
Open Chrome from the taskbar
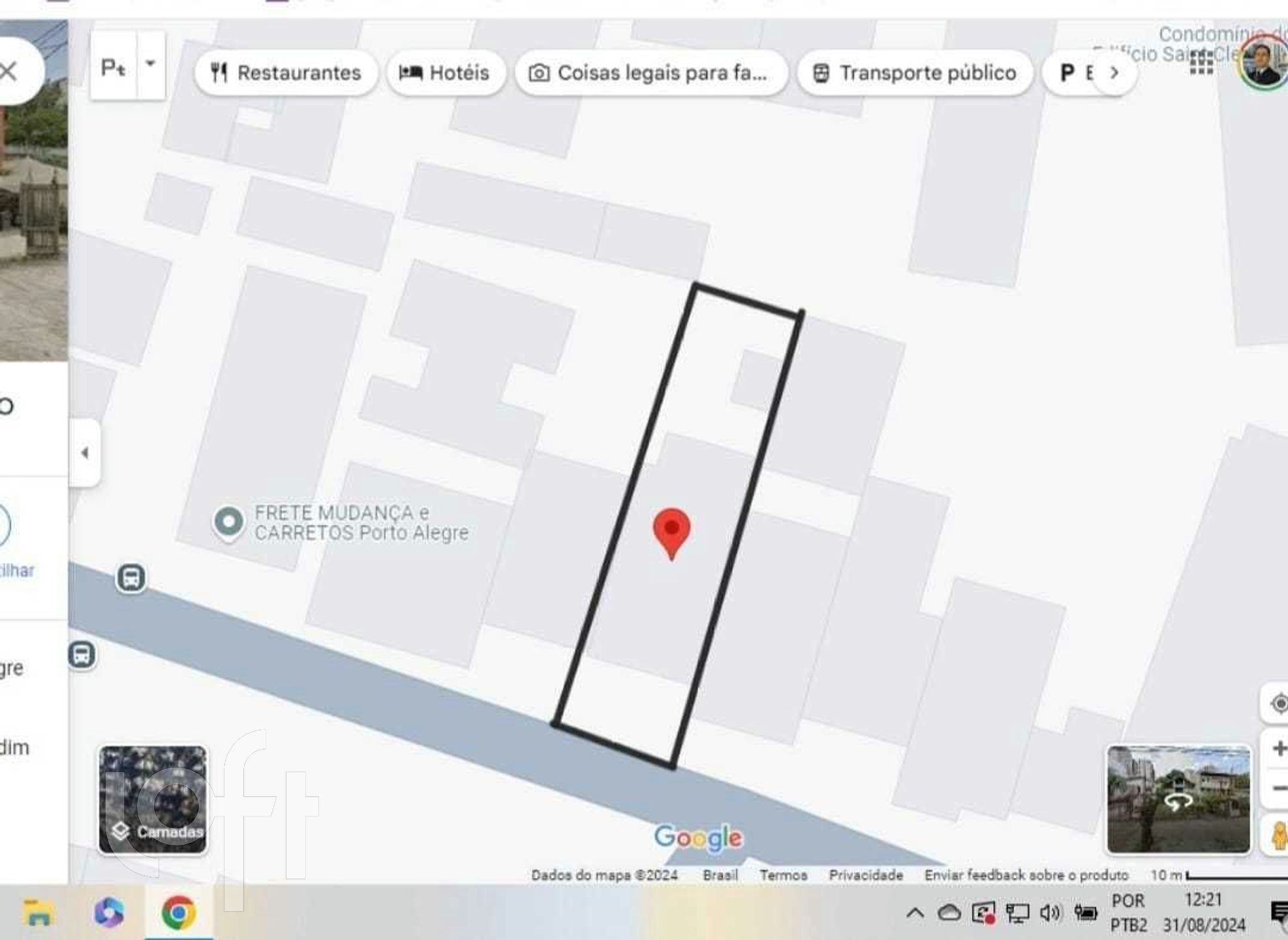click(x=179, y=913)
